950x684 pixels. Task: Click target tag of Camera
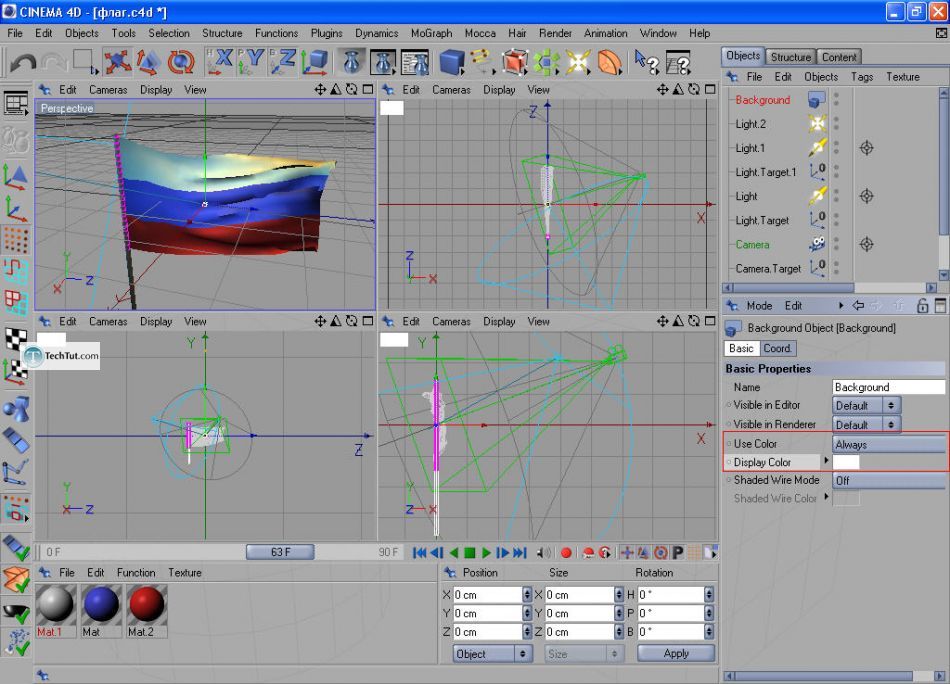pyautogui.click(x=866, y=244)
